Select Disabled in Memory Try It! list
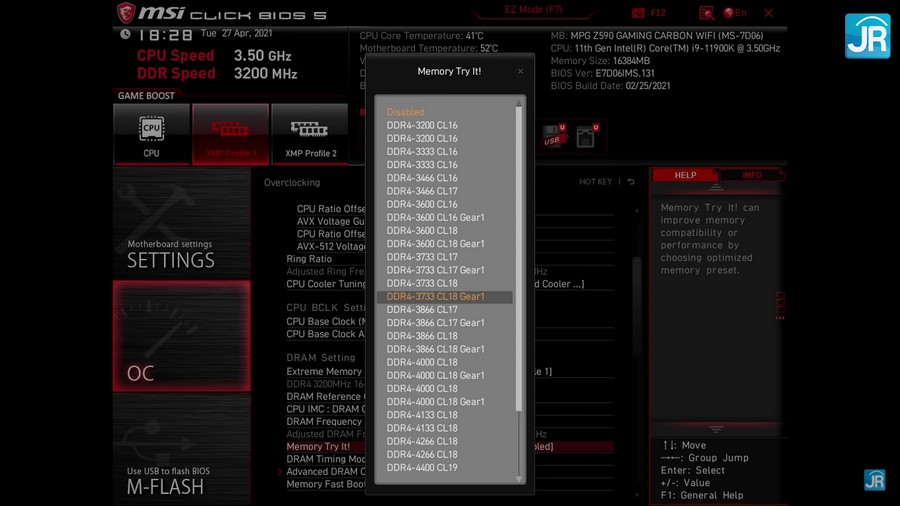900x506 pixels. [406, 112]
